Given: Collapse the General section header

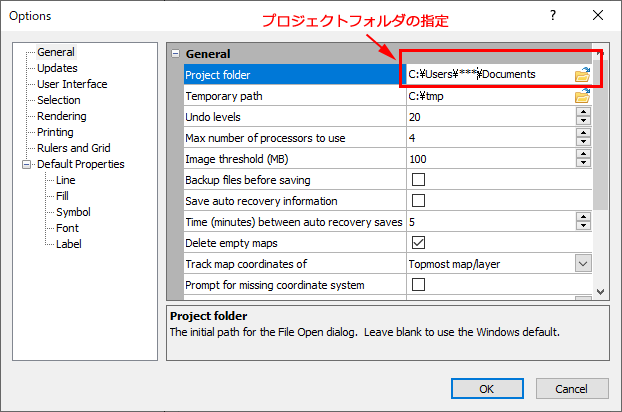Looking at the screenshot, I should [x=176, y=54].
